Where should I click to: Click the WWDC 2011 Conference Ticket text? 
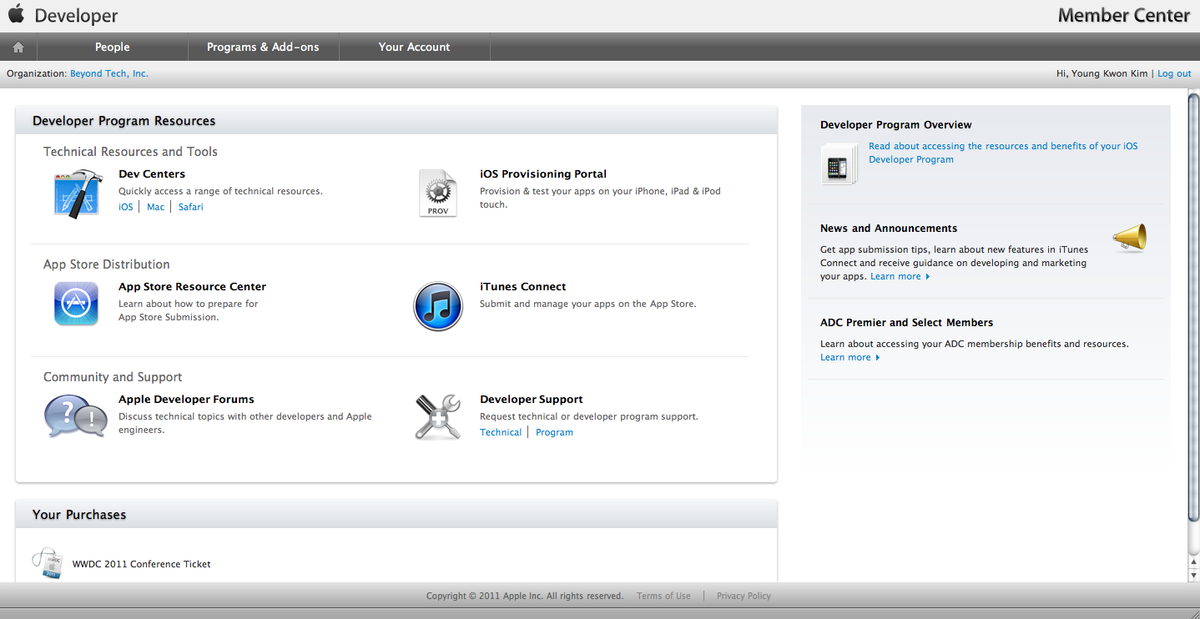tap(142, 564)
